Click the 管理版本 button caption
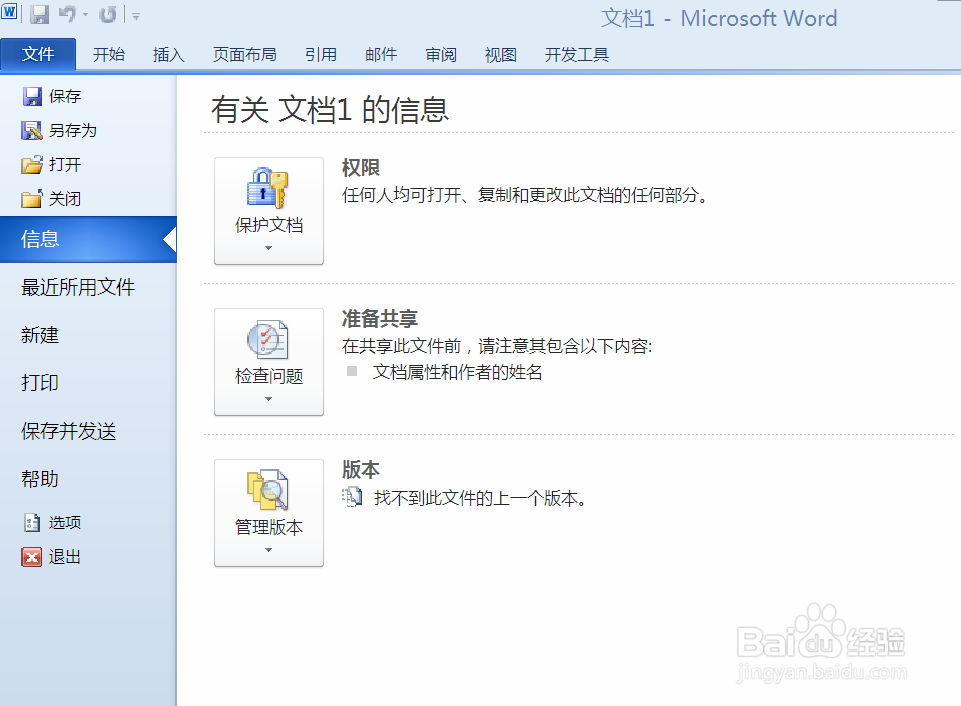Screen dimensions: 961x706 (269, 527)
